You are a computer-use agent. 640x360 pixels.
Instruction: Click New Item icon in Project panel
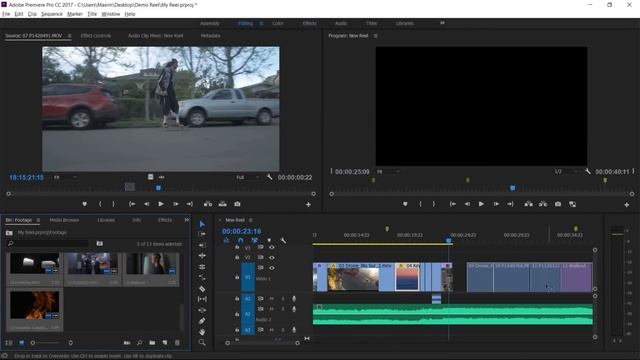tap(165, 343)
